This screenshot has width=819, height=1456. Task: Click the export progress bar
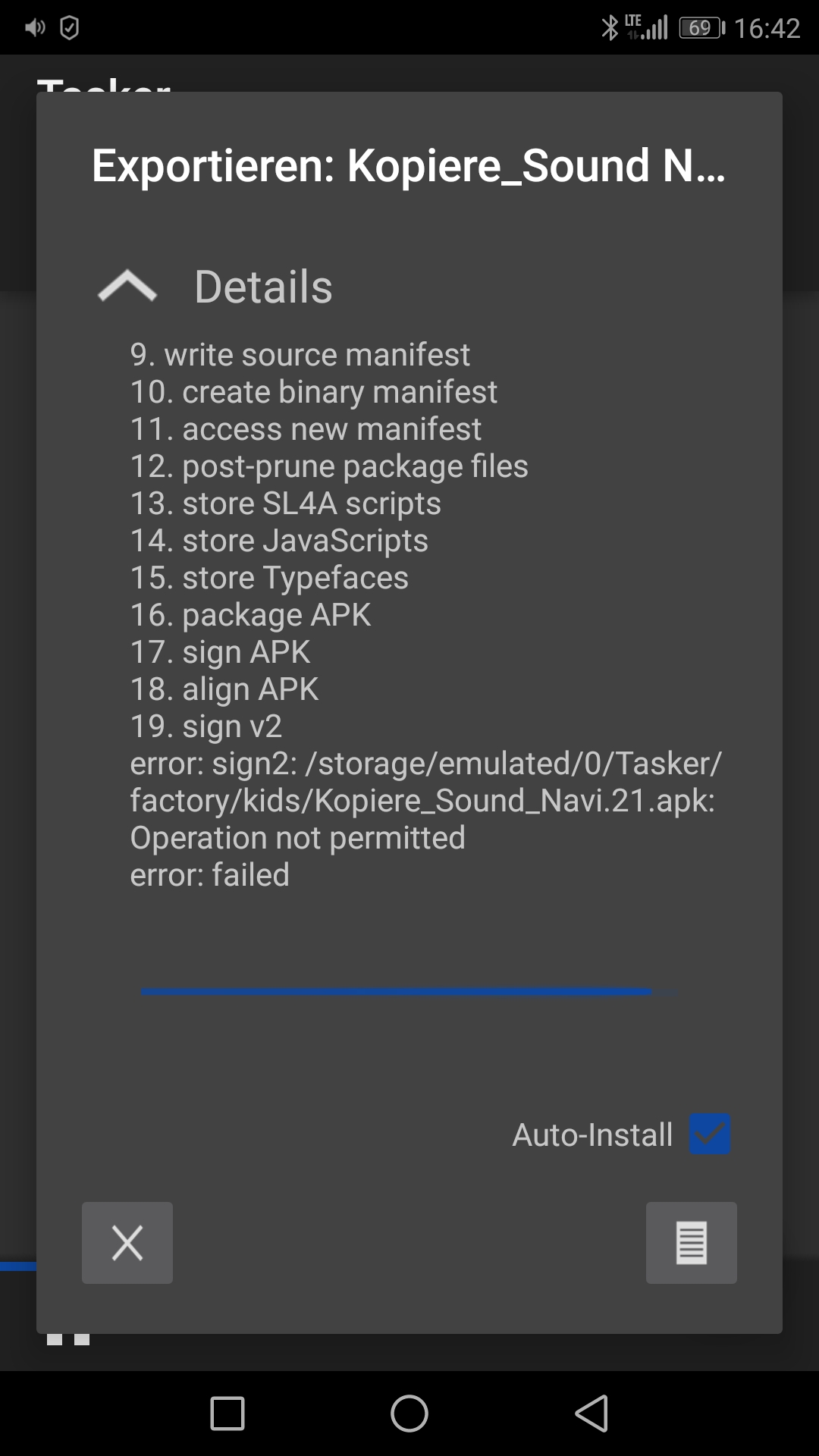point(409,991)
